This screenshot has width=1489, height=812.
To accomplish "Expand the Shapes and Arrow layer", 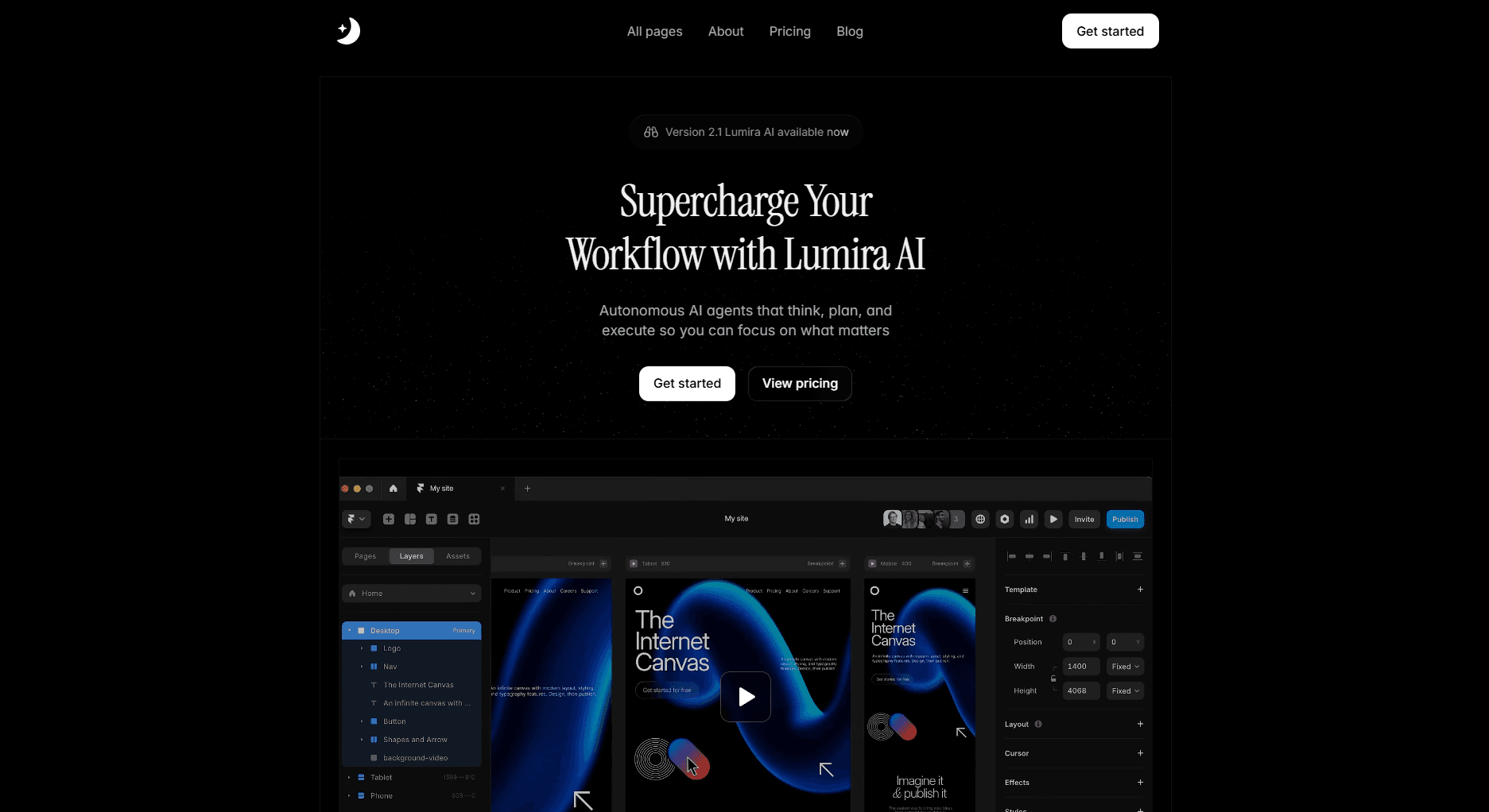I will tap(363, 740).
